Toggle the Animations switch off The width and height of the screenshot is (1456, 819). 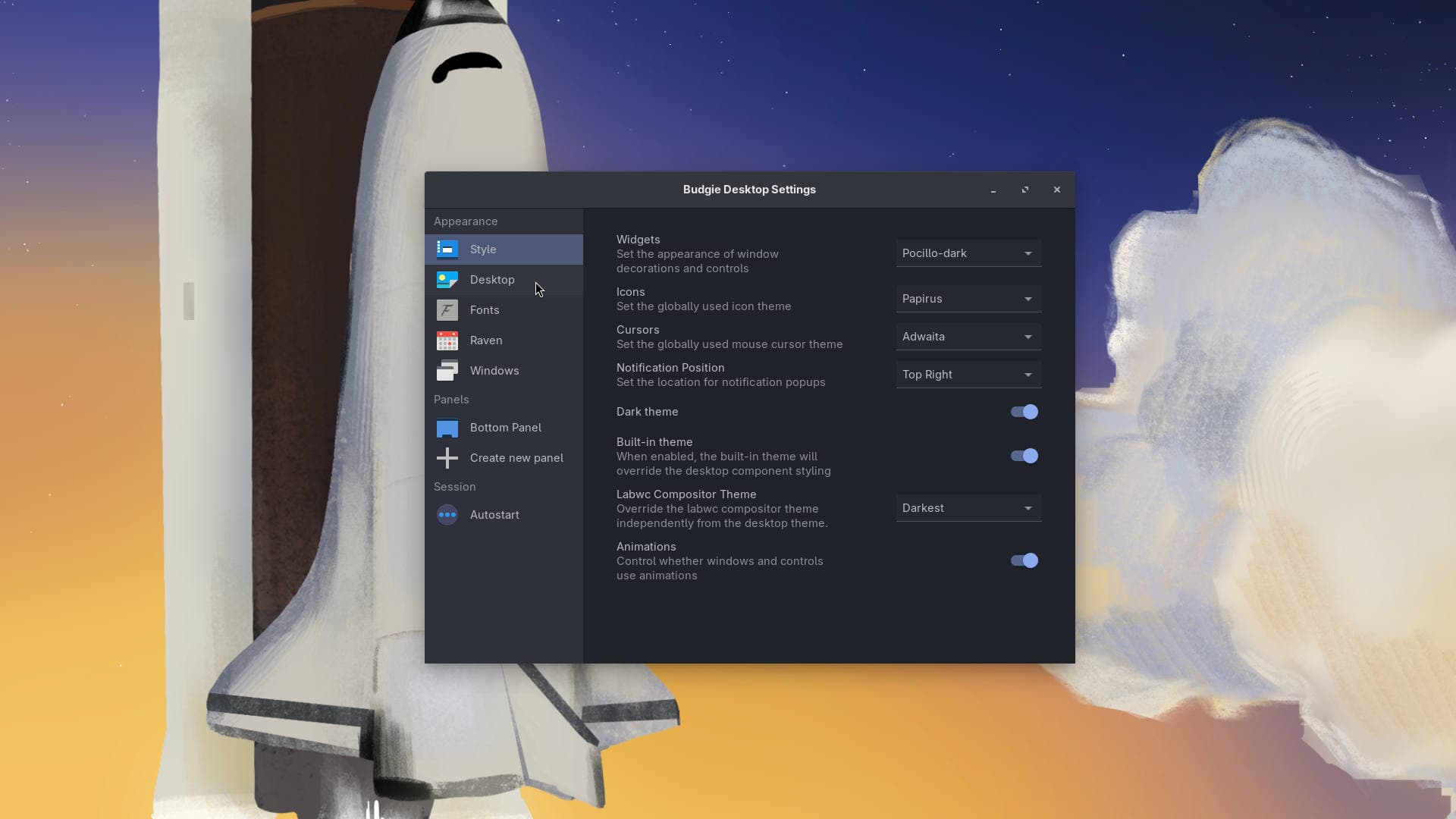1024,560
